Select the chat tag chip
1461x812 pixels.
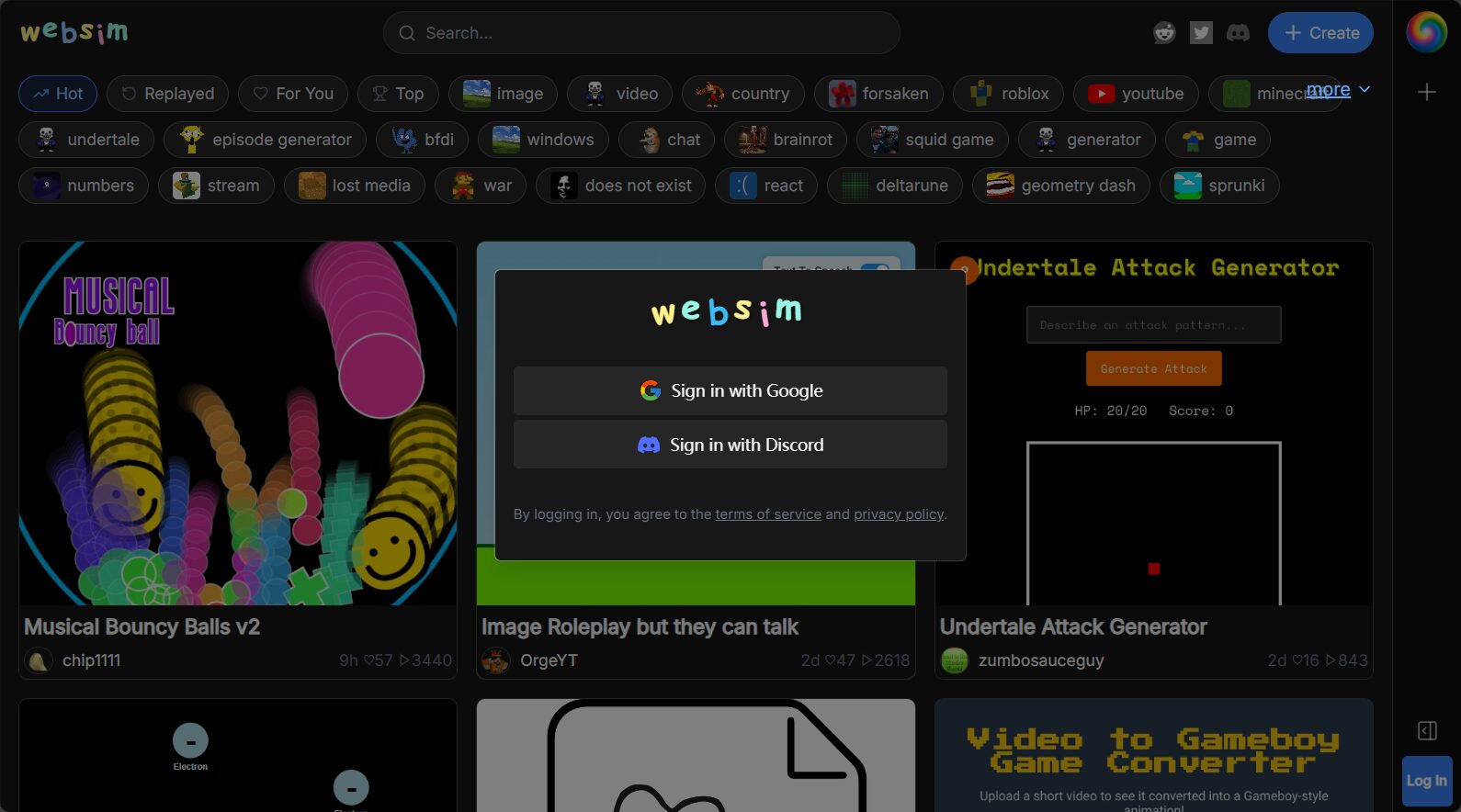pos(666,140)
